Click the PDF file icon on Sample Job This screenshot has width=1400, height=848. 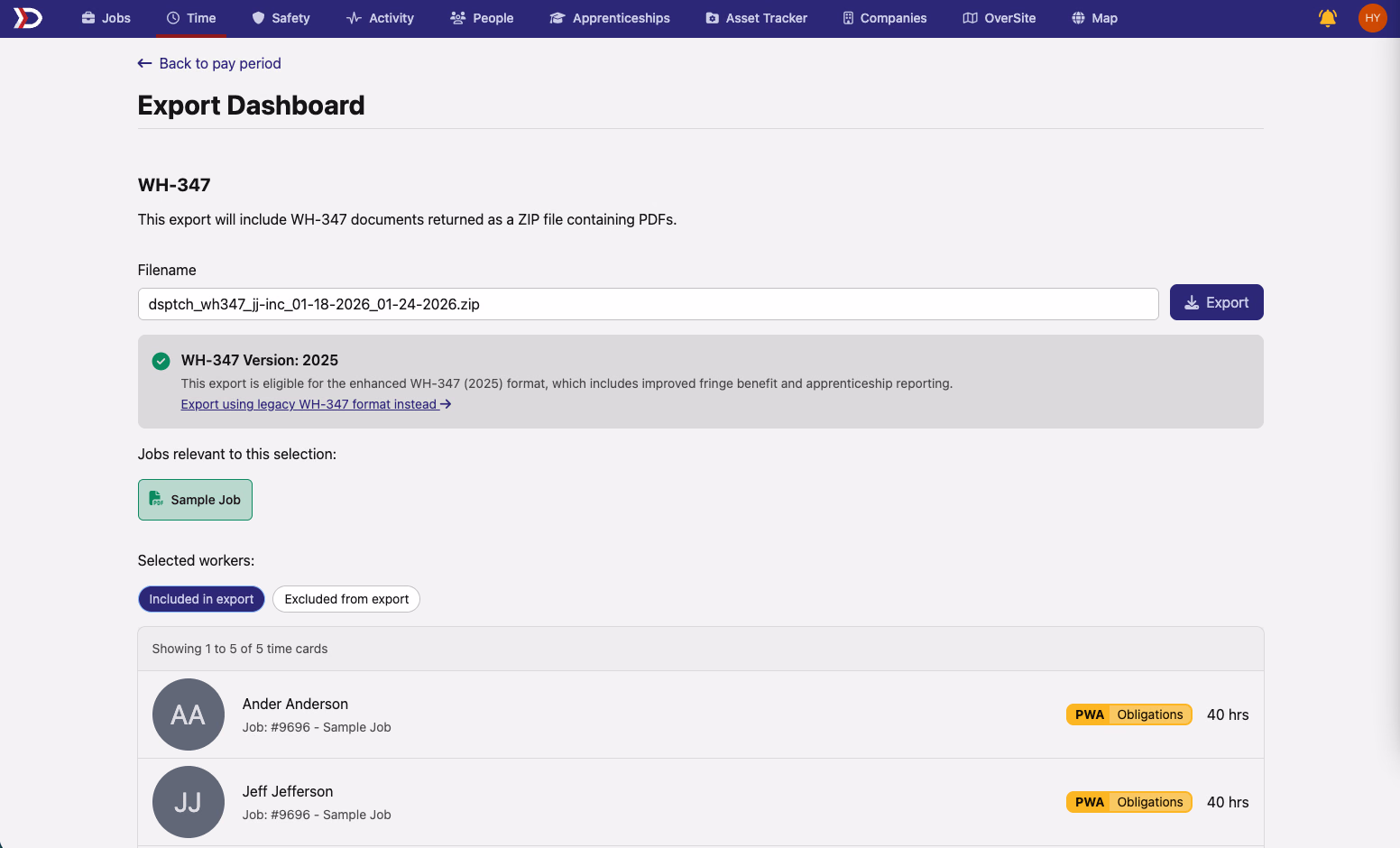click(x=156, y=499)
